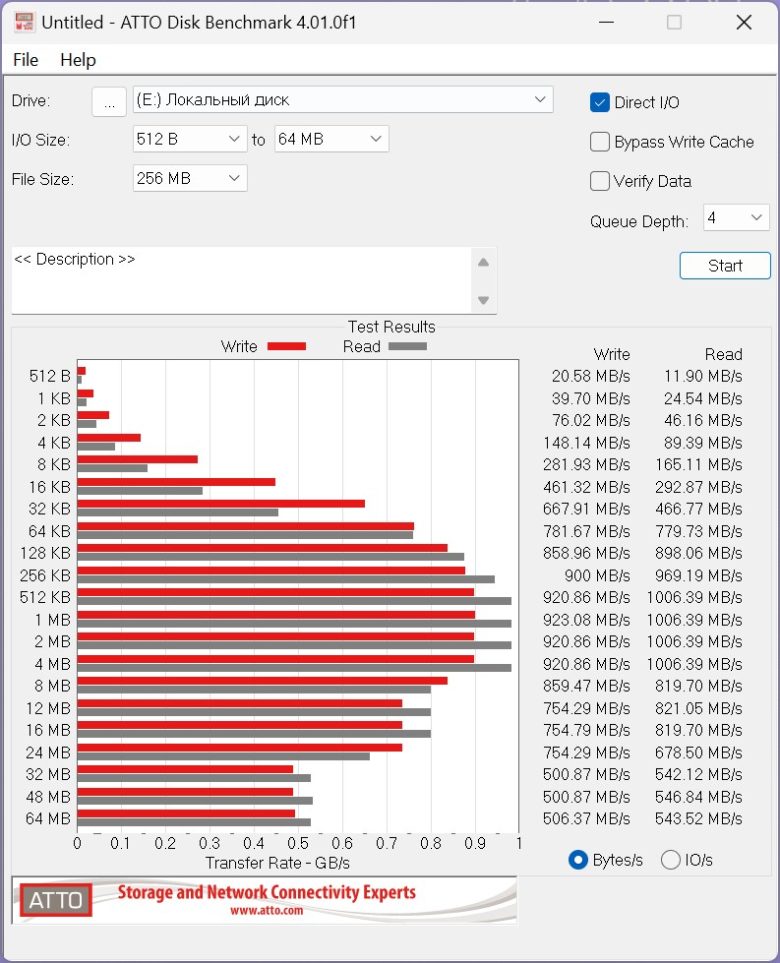Open drive browse button with ellipsis

point(109,101)
